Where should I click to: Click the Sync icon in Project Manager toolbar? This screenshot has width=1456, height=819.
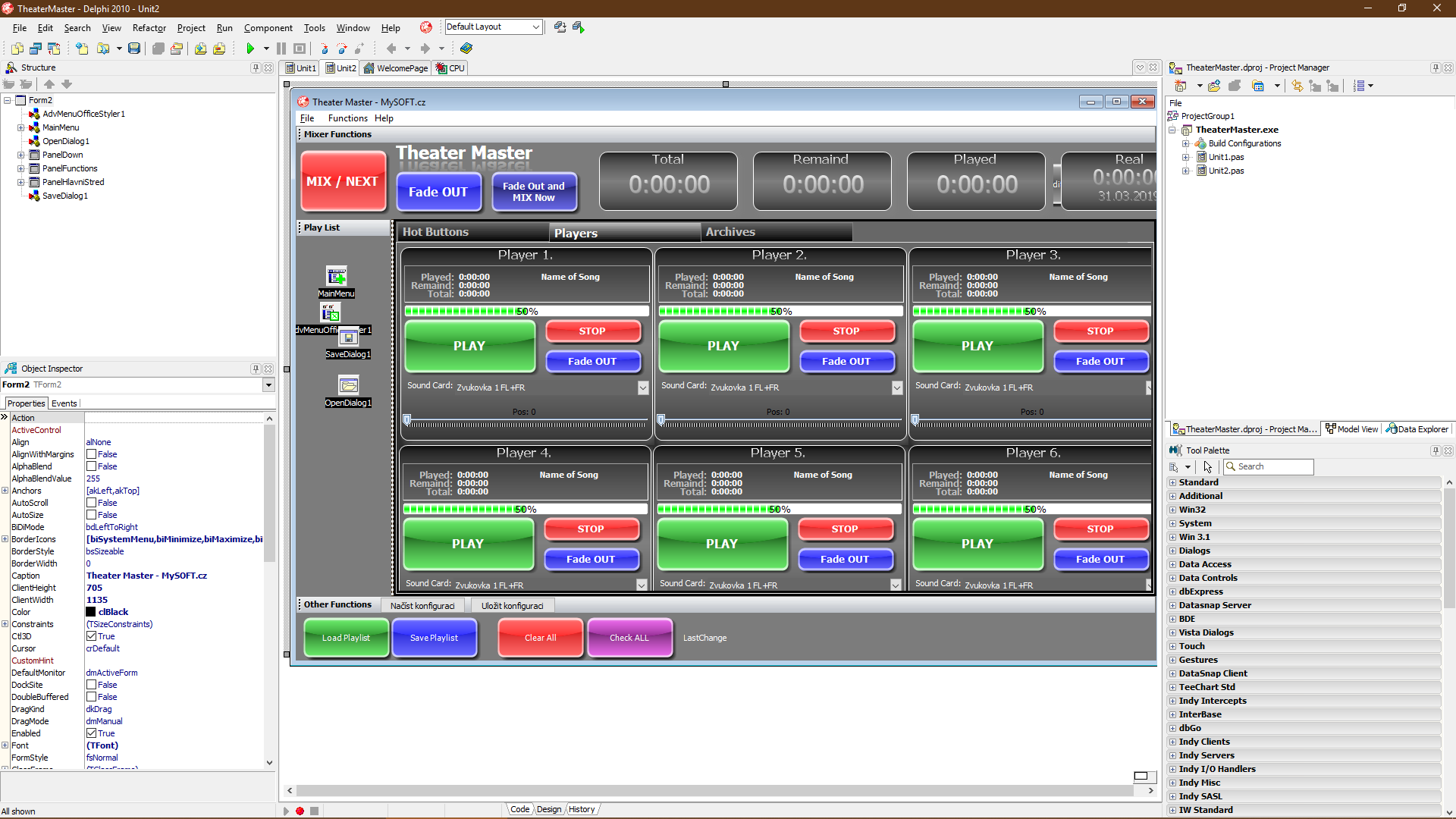click(1298, 86)
